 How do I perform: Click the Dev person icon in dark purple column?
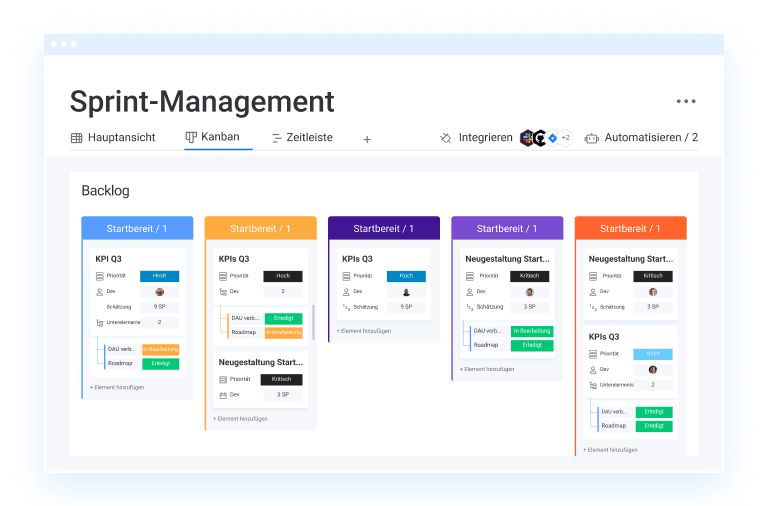[346, 292]
